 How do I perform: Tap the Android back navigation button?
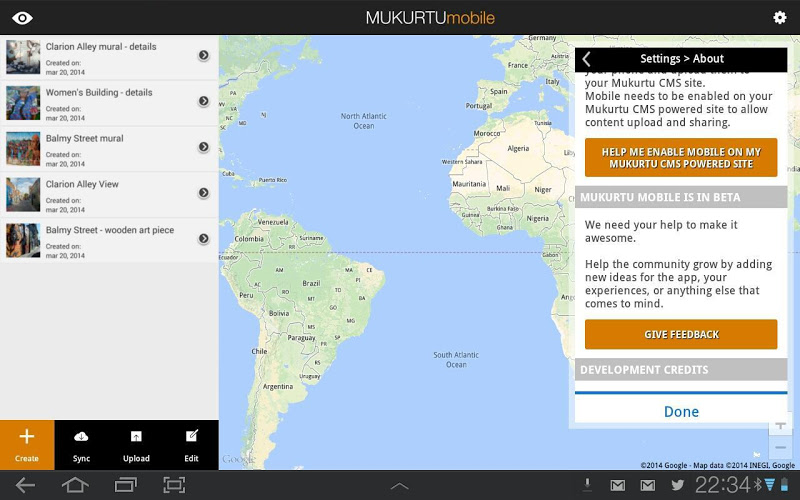pos(25,485)
